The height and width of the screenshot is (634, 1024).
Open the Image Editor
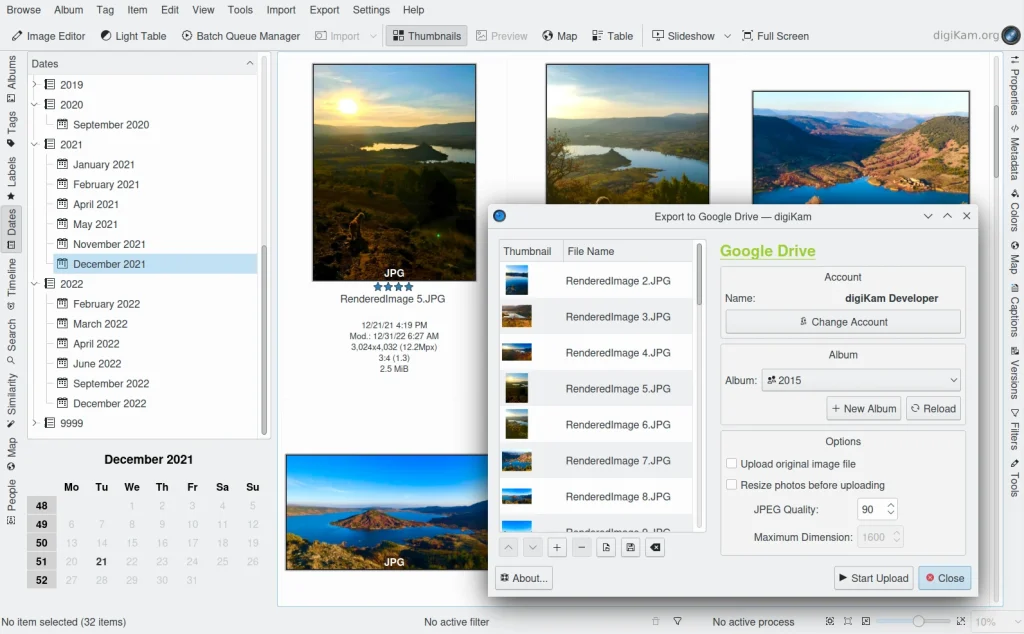pos(48,36)
